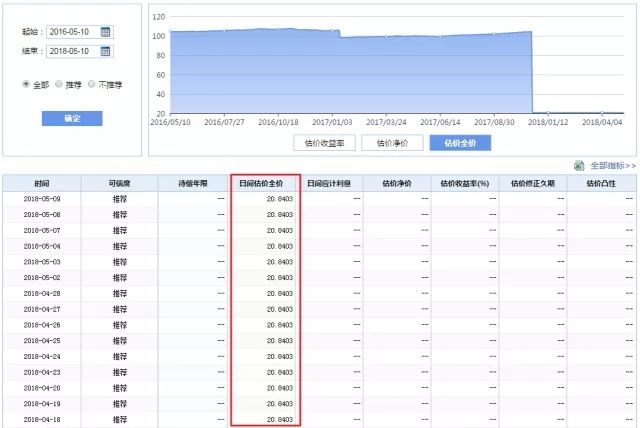
Task: Select the date cell 2018-04-23
Action: point(42,372)
